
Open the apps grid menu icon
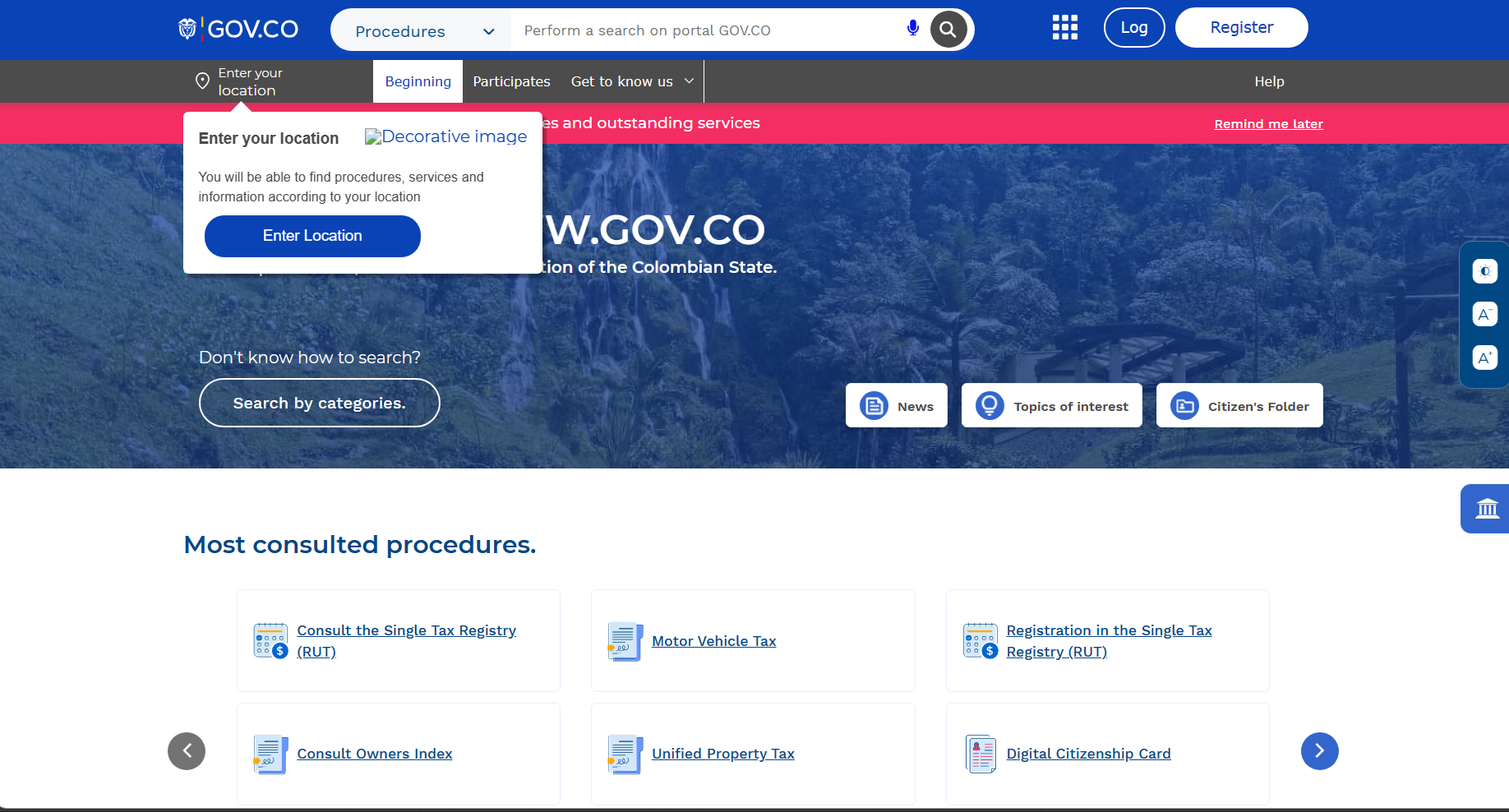[1064, 28]
